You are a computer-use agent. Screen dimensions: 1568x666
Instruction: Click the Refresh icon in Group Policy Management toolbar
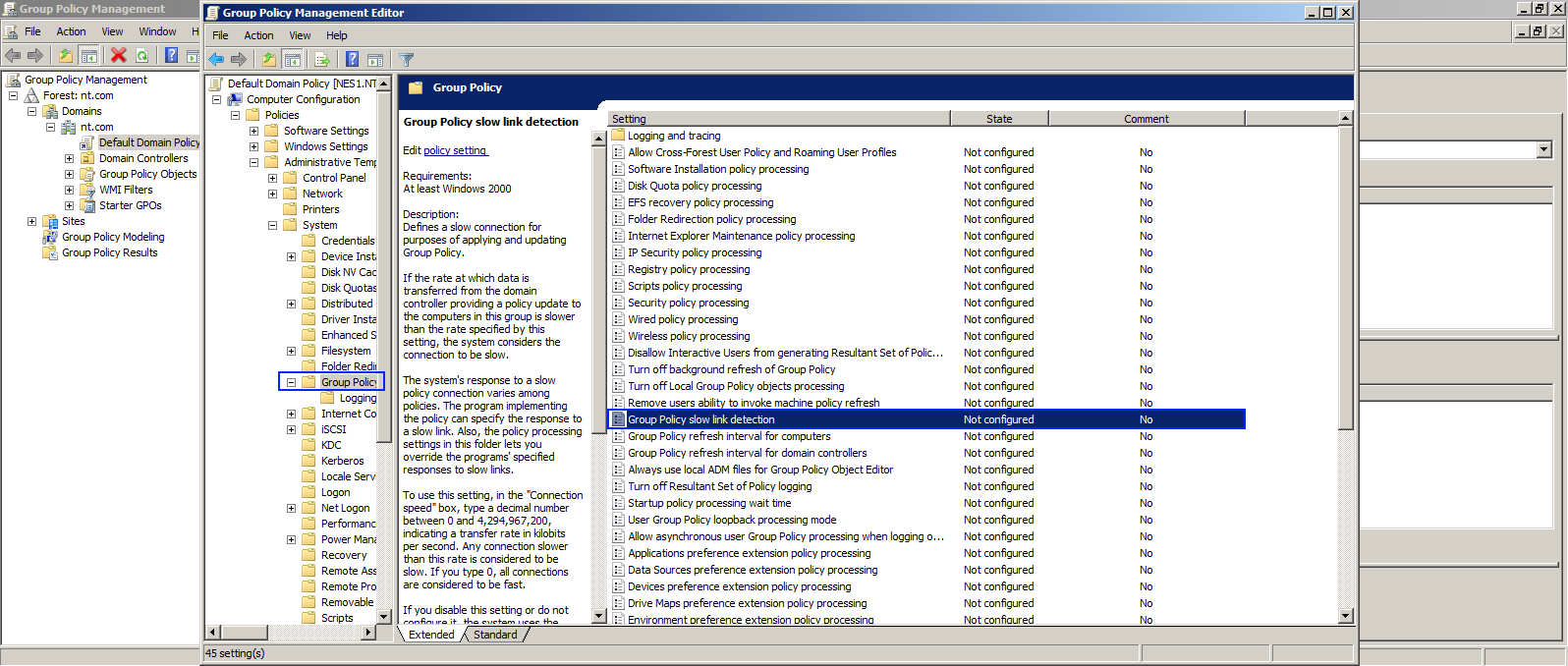pyautogui.click(x=142, y=55)
